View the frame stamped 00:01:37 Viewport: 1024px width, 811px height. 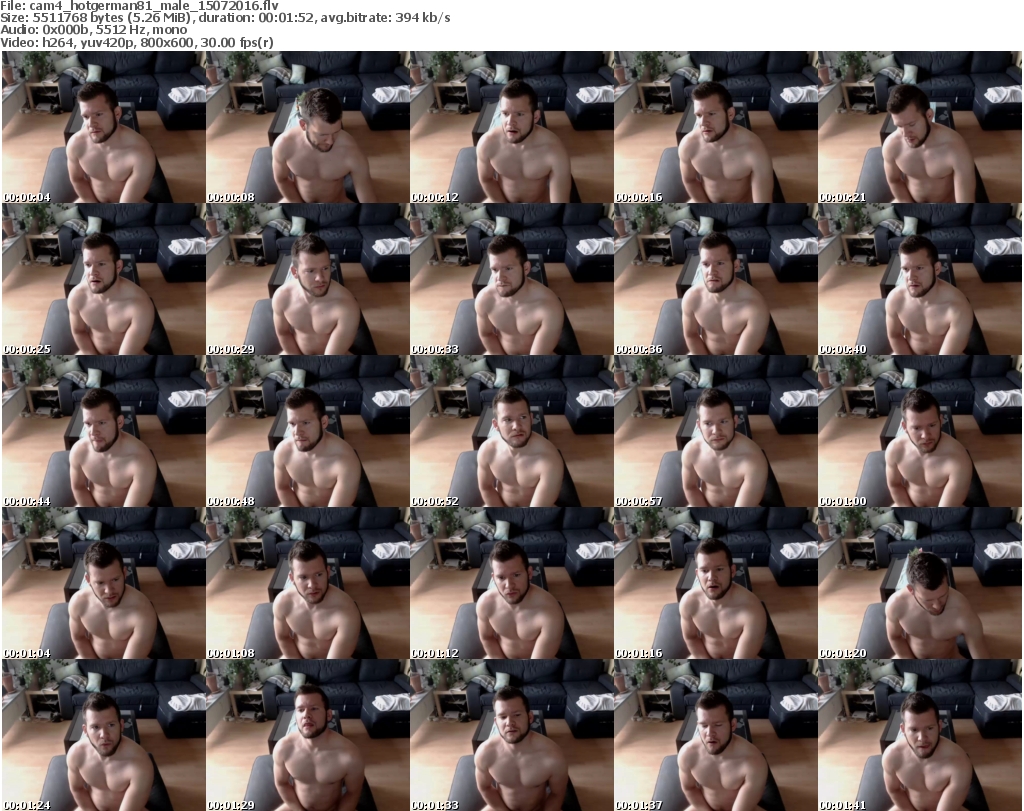tap(715, 735)
